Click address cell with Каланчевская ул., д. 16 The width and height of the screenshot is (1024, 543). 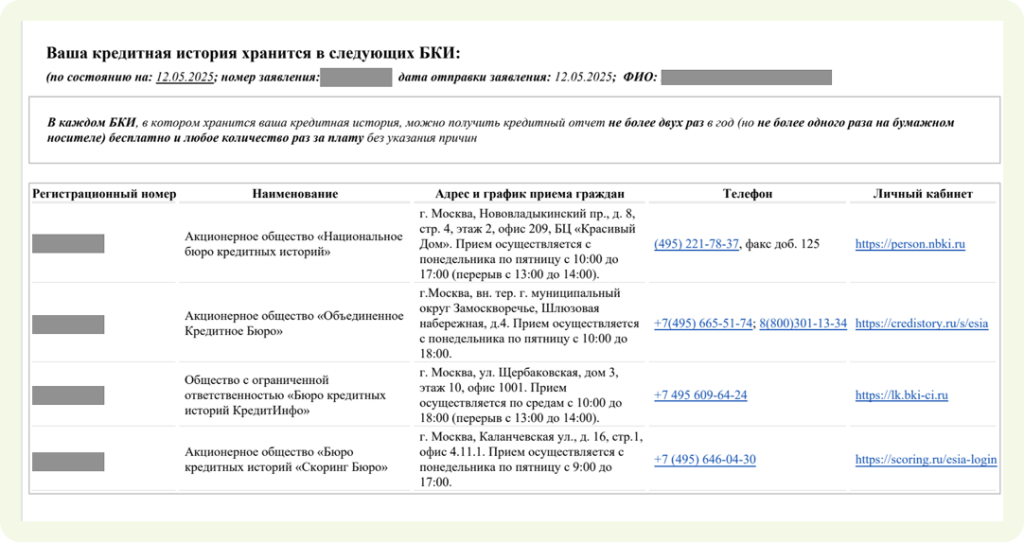(529, 459)
